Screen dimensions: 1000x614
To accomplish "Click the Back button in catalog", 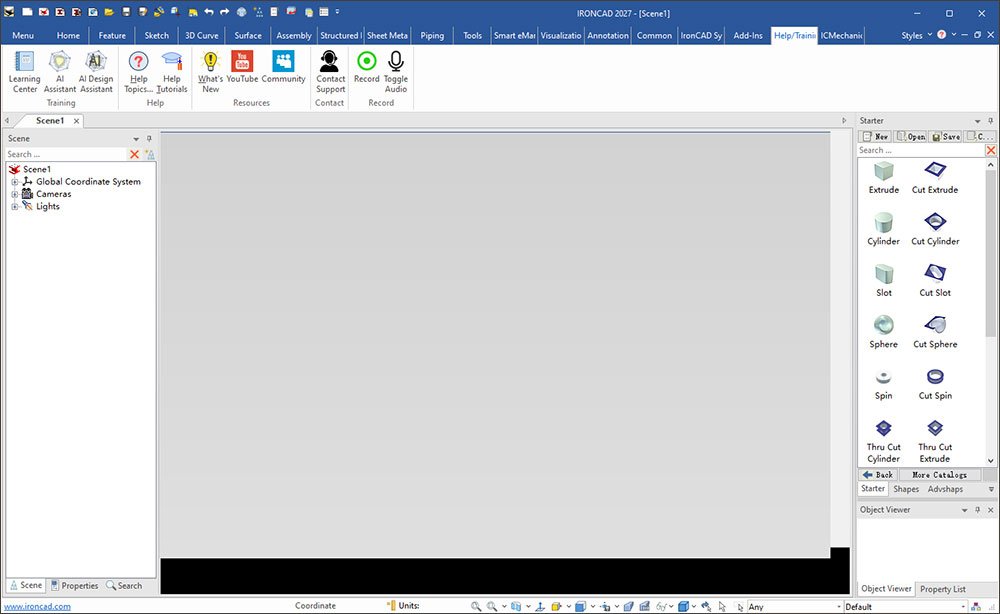I will [878, 475].
